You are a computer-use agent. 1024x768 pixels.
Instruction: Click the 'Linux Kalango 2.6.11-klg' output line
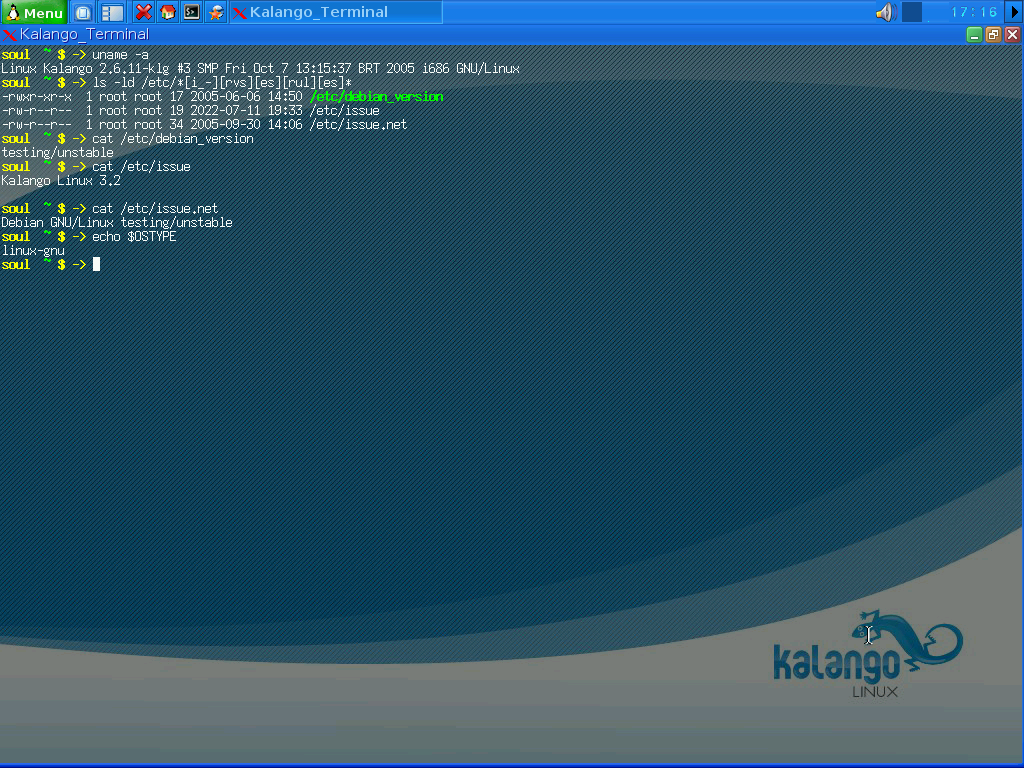(261, 69)
